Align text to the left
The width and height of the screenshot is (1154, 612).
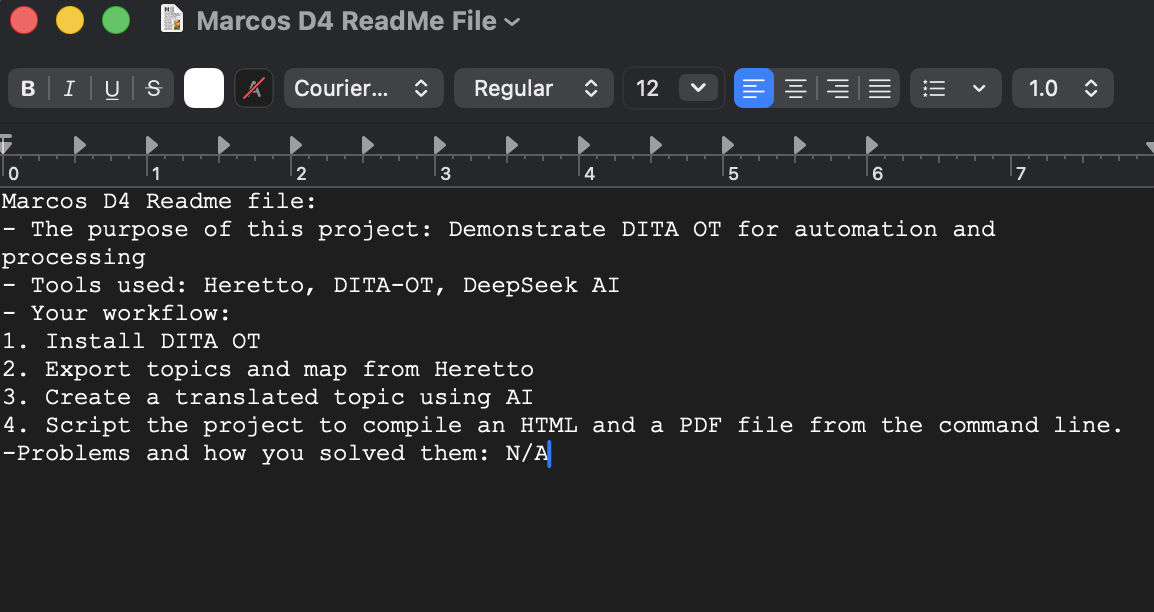pyautogui.click(x=754, y=88)
